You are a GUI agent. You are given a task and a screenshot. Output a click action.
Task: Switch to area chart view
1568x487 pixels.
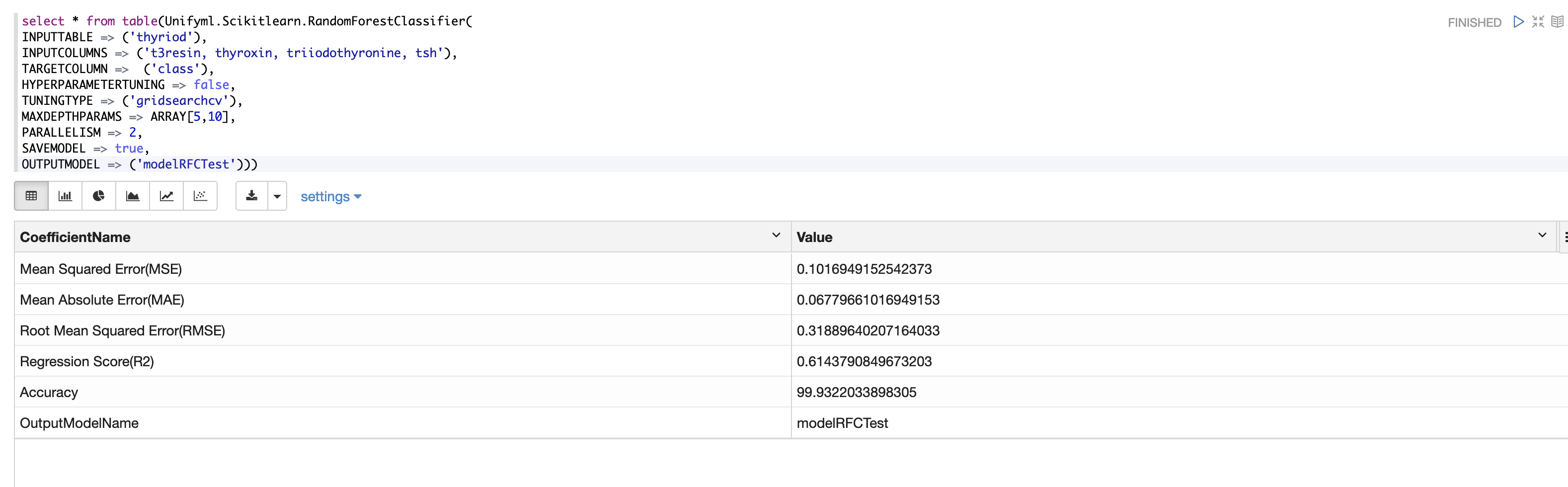pyautogui.click(x=133, y=196)
